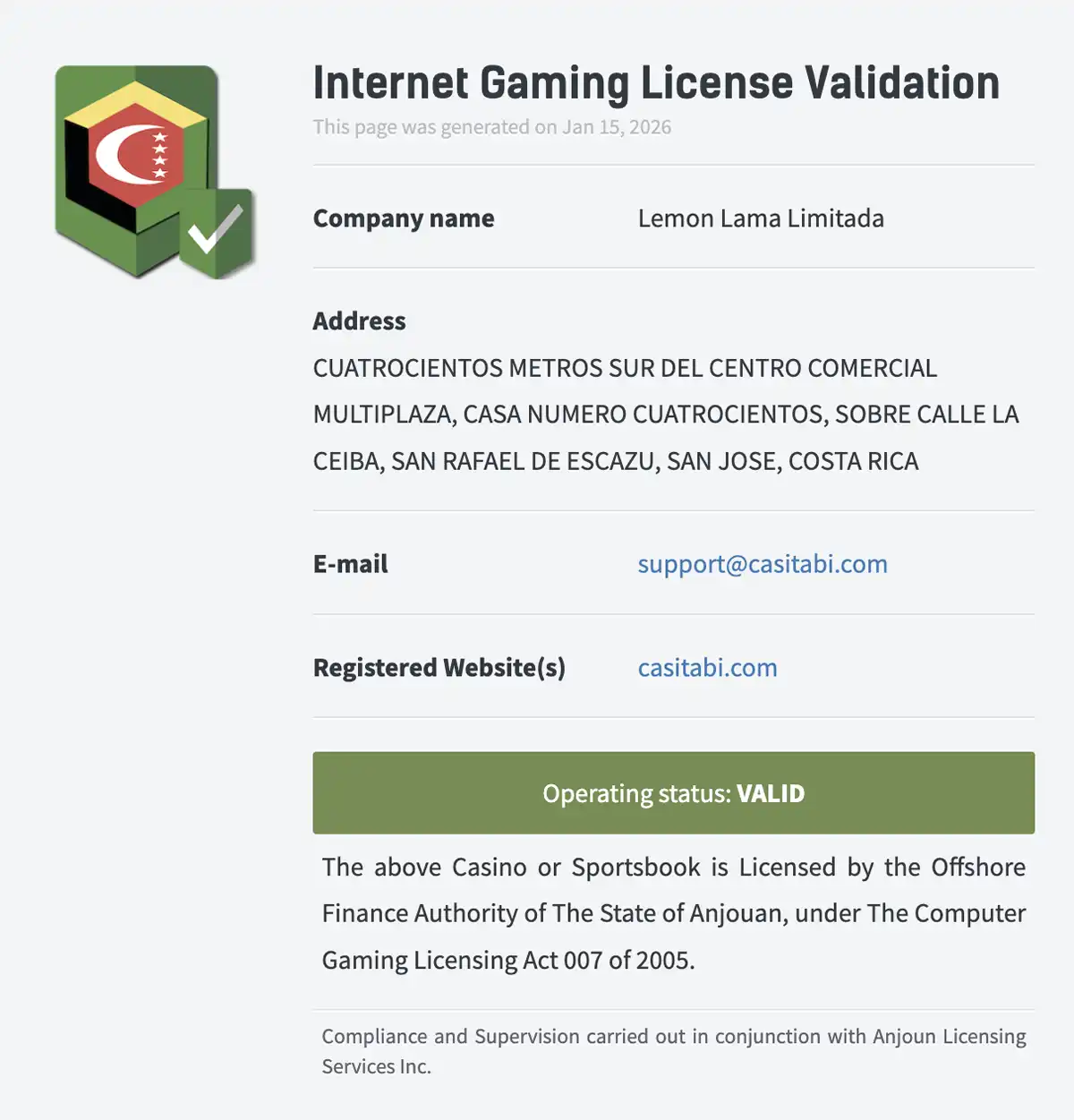Select the Lemon Lama Limitada company name
Image resolution: width=1074 pixels, height=1120 pixels.
click(x=761, y=218)
